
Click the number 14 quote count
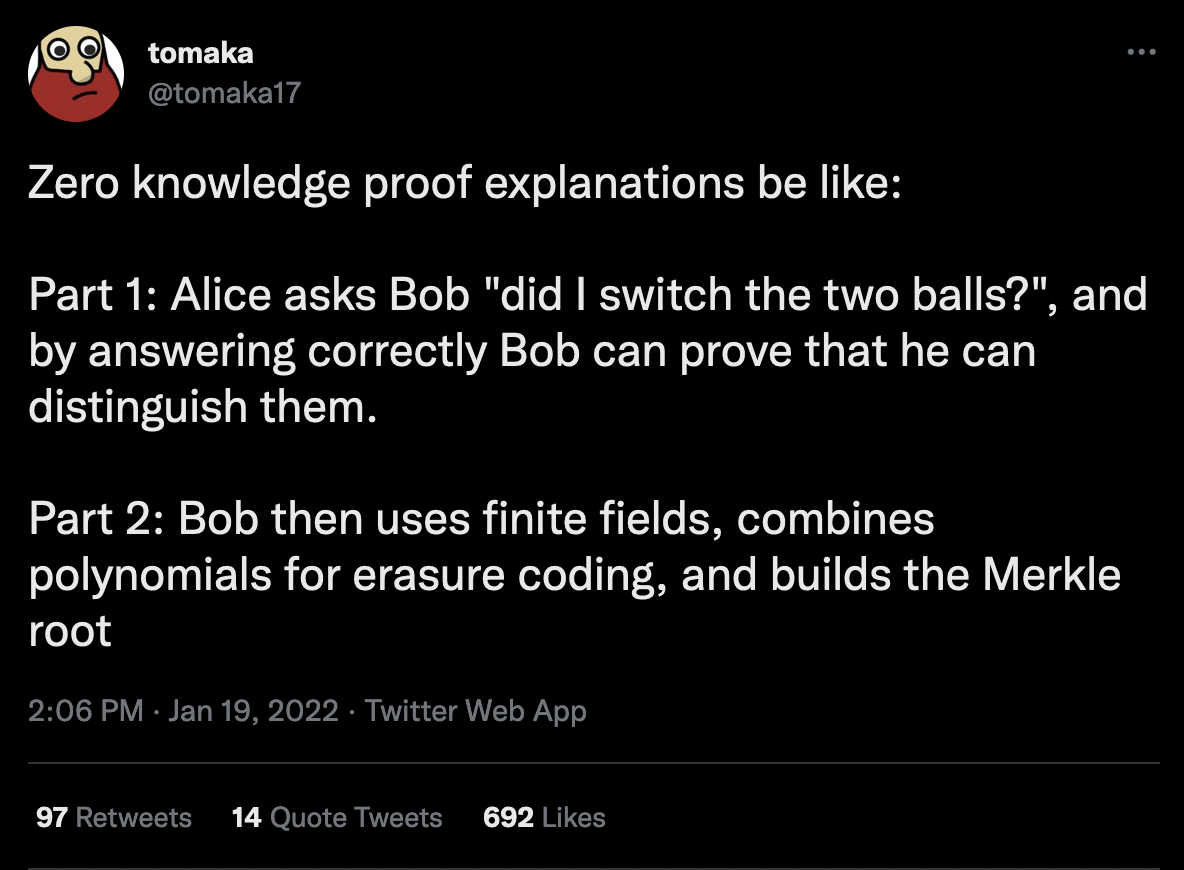pyautogui.click(x=246, y=817)
